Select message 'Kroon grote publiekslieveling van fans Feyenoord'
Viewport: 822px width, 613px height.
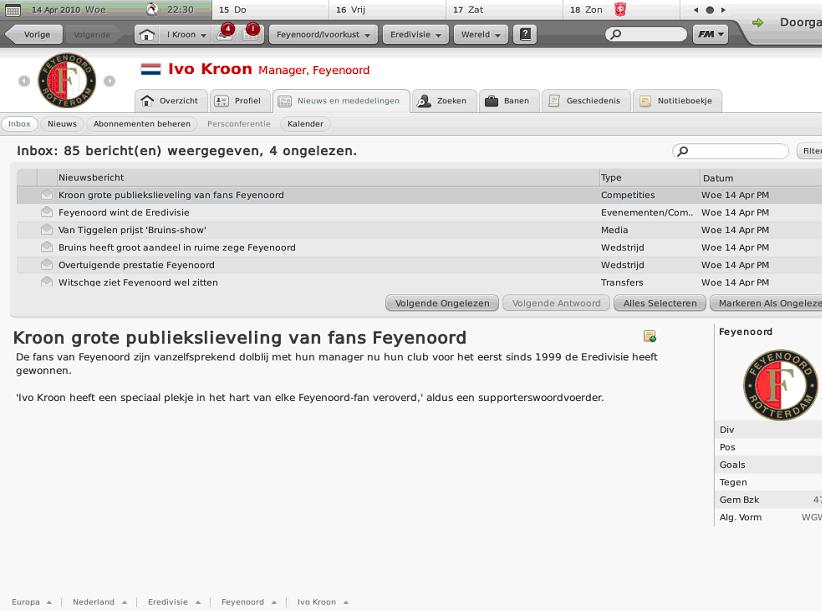[419, 195]
